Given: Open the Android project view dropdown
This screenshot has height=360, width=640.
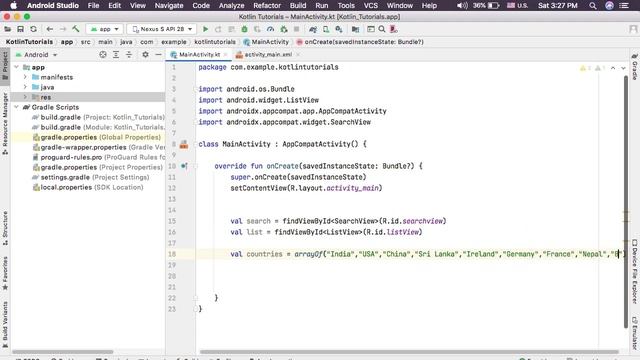Looking at the screenshot, I should (x=36, y=55).
